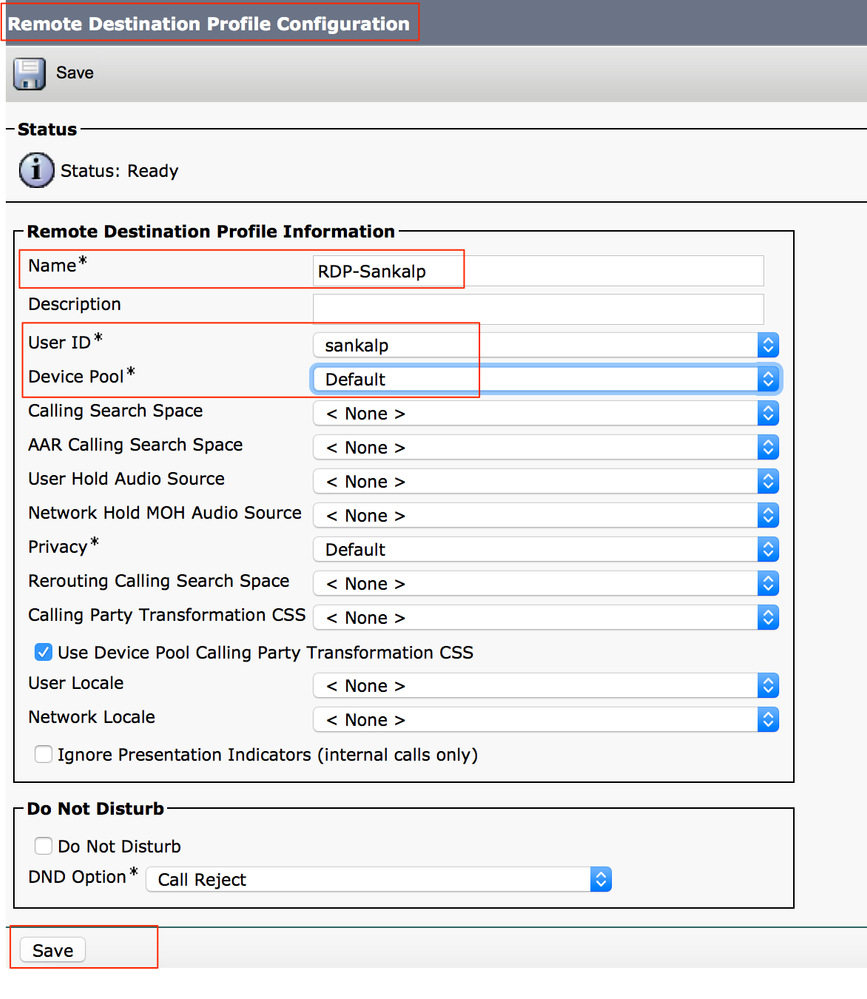Open the Network Locale dropdown
This screenshot has height=999, width=867.
(x=545, y=719)
